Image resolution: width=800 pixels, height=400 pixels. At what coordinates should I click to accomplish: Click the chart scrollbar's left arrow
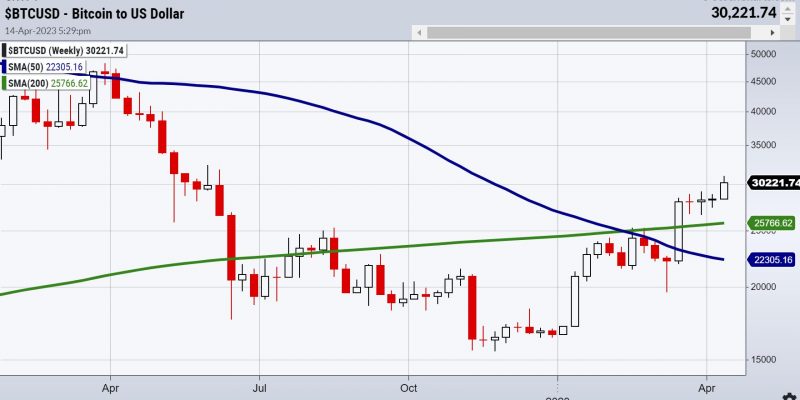[x=419, y=33]
